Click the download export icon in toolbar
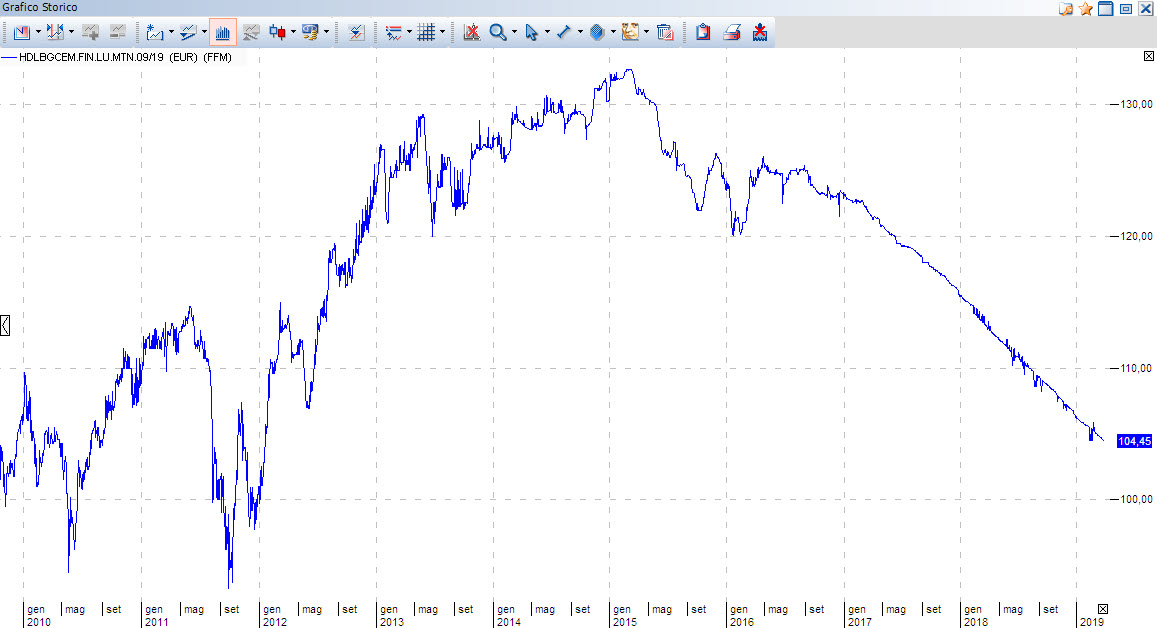 [760, 33]
